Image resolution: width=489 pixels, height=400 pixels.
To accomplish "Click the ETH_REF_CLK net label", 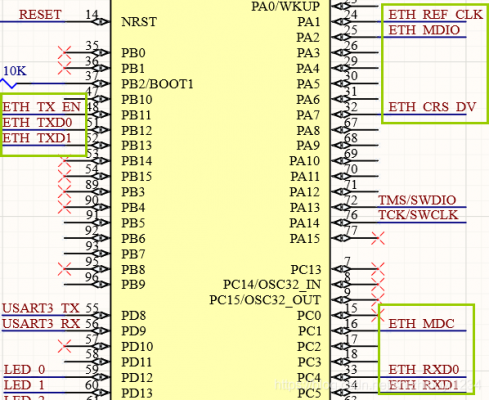I will tap(435, 15).
